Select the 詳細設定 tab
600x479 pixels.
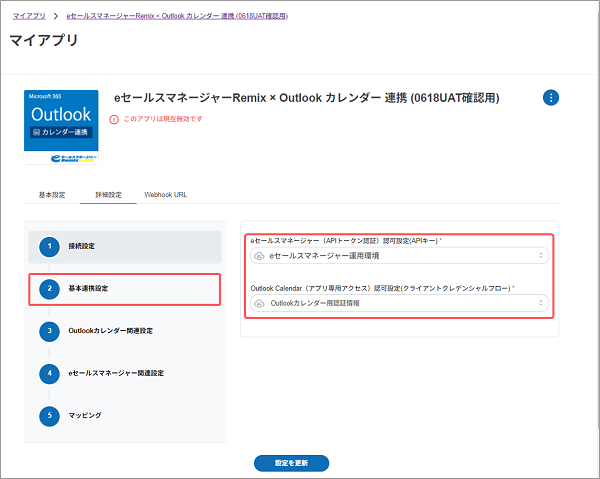click(x=108, y=195)
